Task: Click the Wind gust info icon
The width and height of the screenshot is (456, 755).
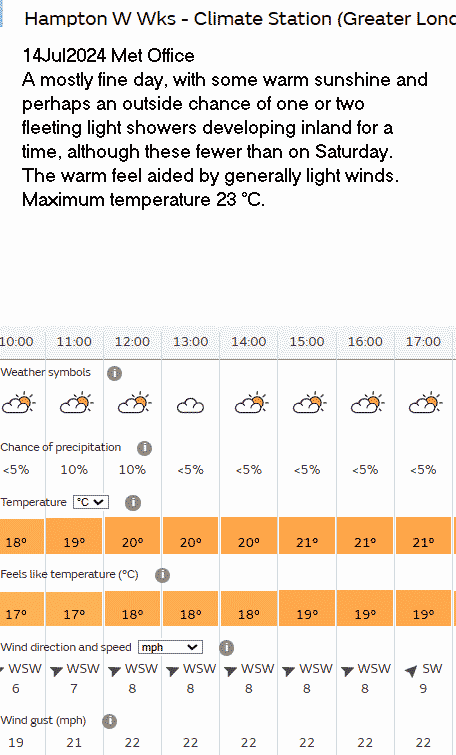Action: click(x=110, y=721)
